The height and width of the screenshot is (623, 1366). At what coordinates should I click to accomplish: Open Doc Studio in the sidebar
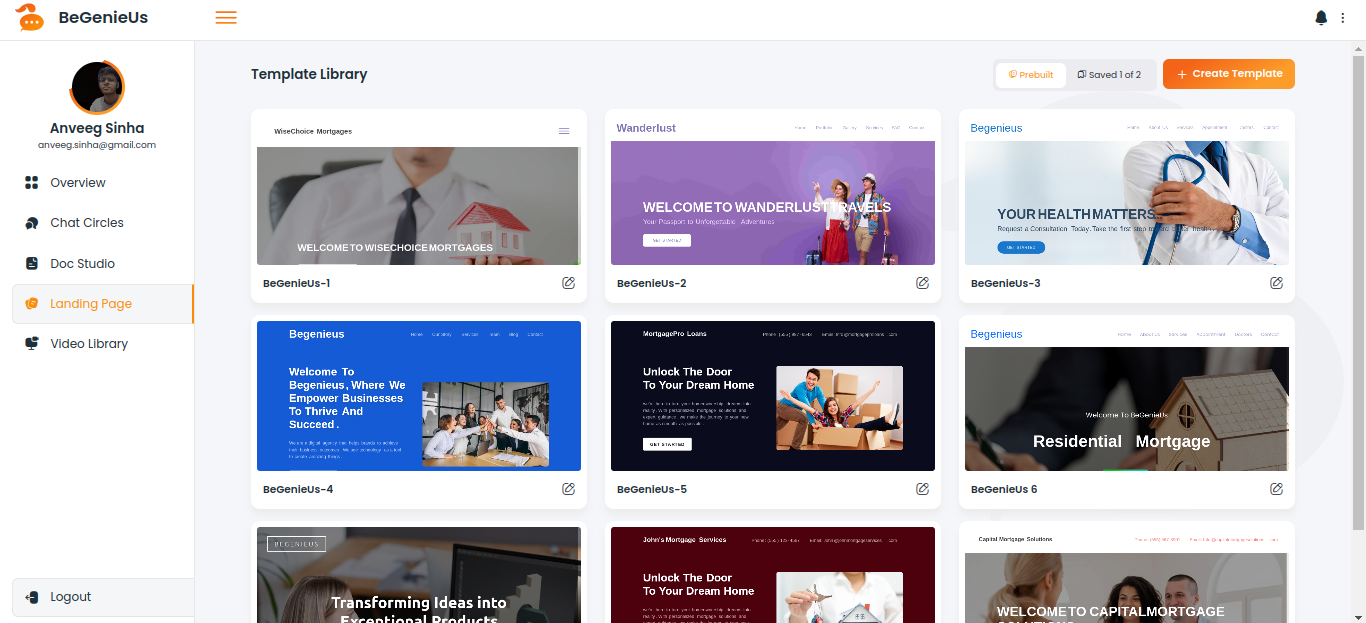102,264
